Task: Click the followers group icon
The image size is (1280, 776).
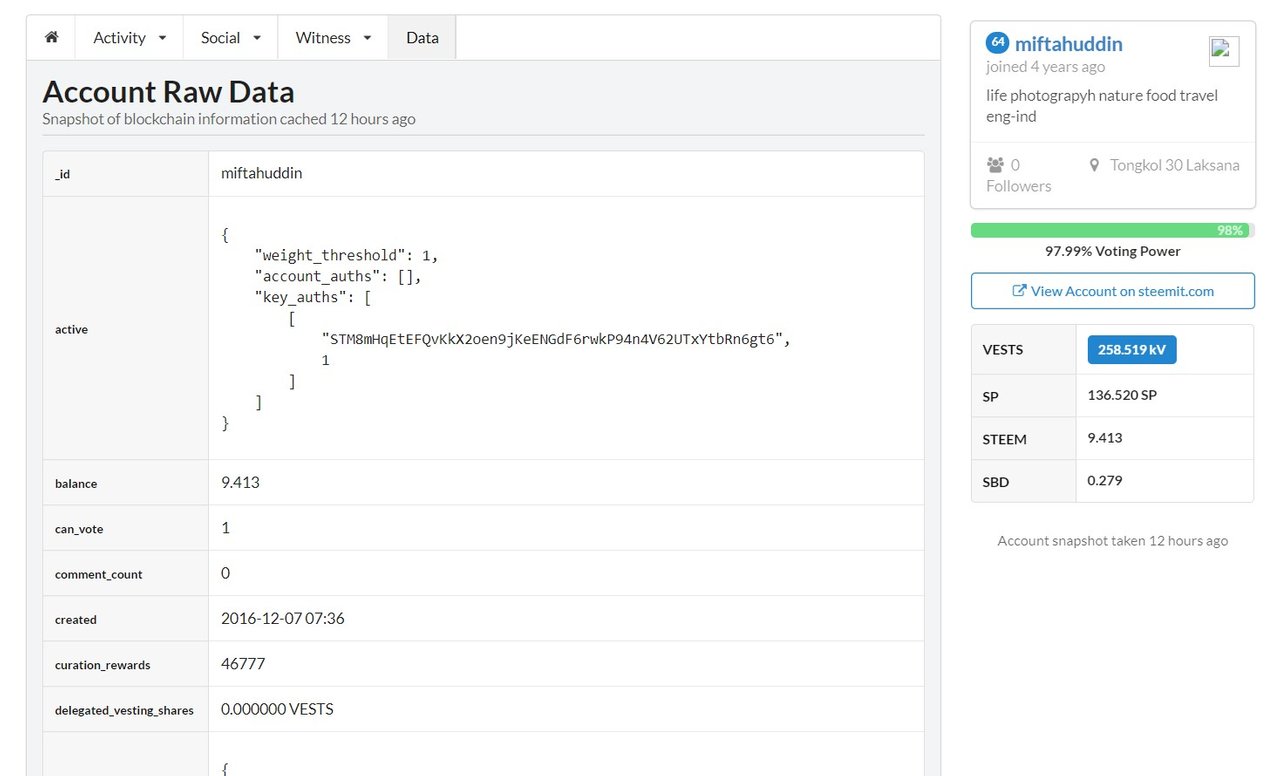Action: (995, 165)
